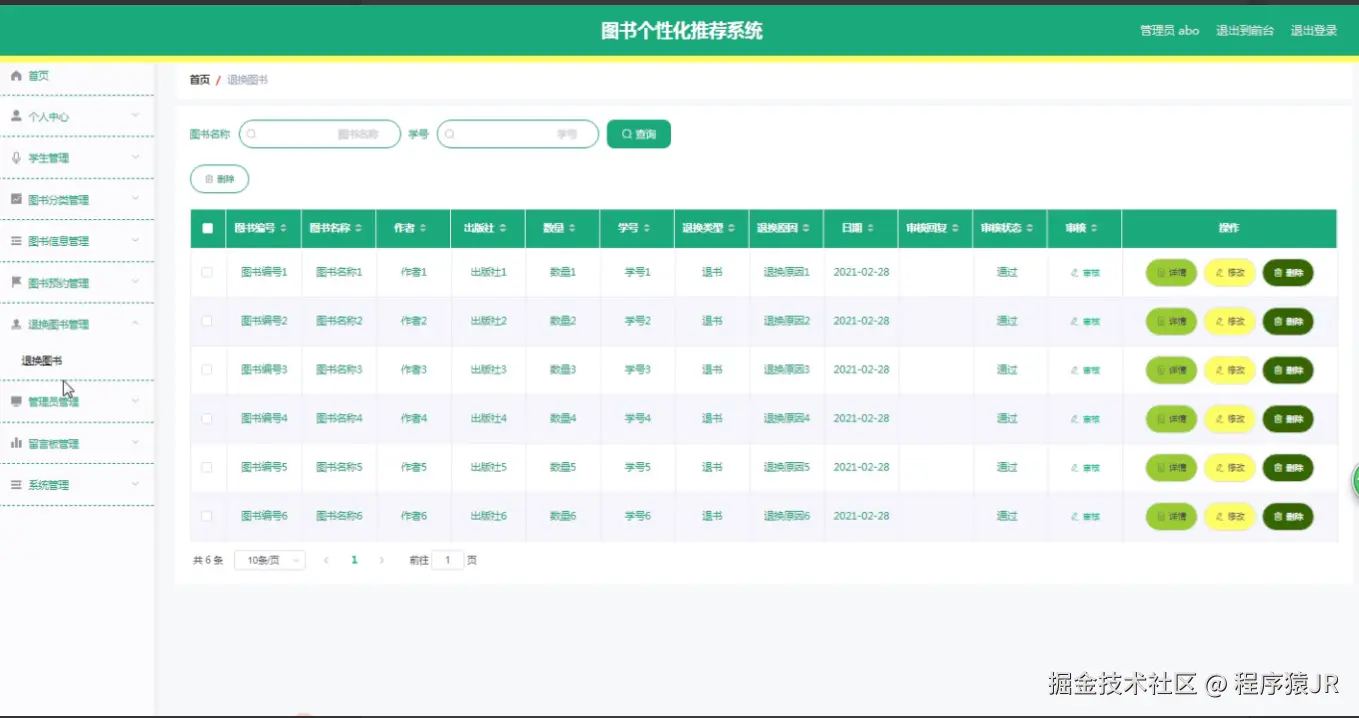Sort by 图书编号 column arrows
The width and height of the screenshot is (1359, 718).
pos(283,229)
